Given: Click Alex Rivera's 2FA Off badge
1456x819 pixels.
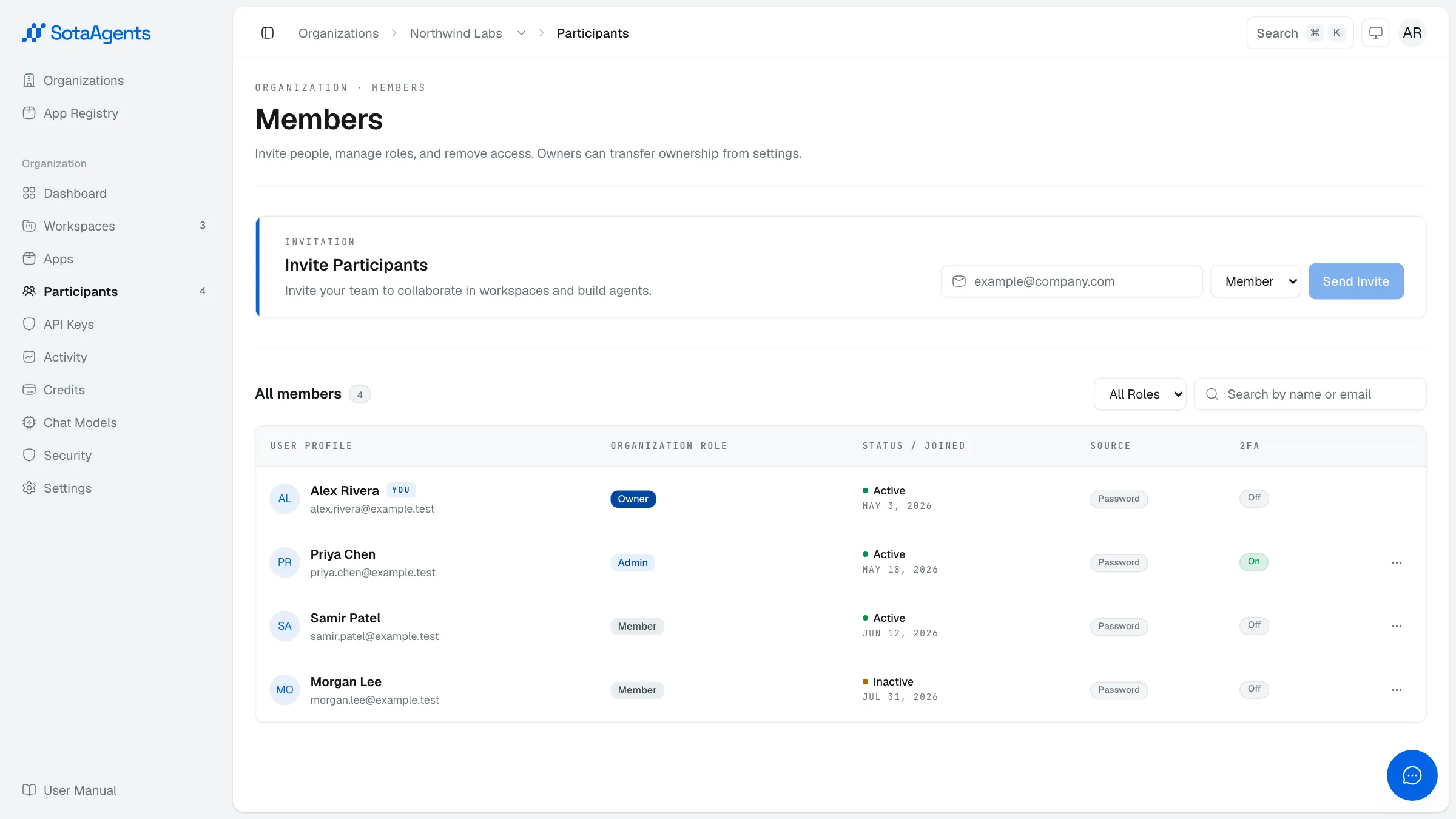Looking at the screenshot, I should [1254, 498].
